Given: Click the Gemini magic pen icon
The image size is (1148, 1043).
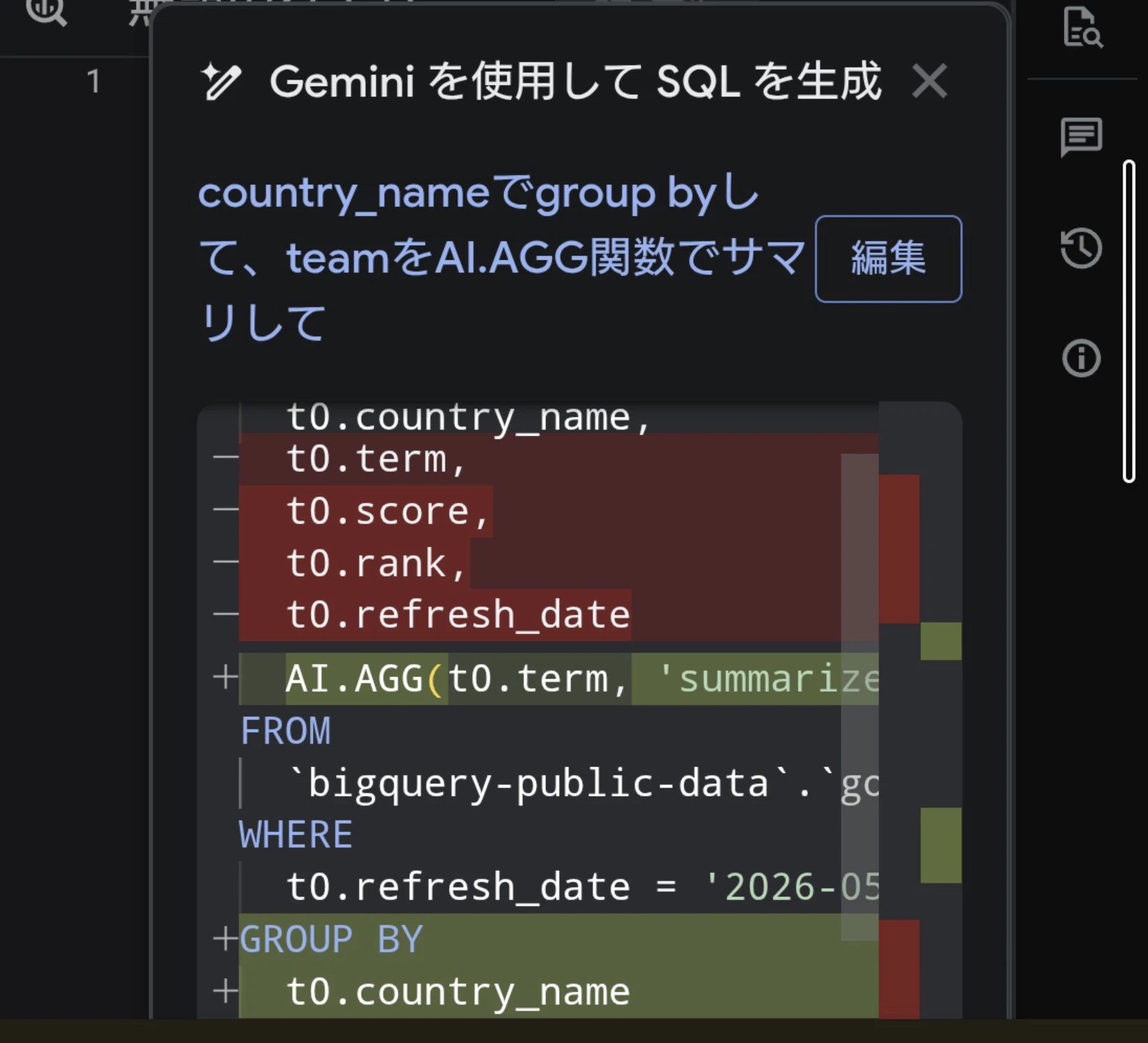Looking at the screenshot, I should coord(221,82).
